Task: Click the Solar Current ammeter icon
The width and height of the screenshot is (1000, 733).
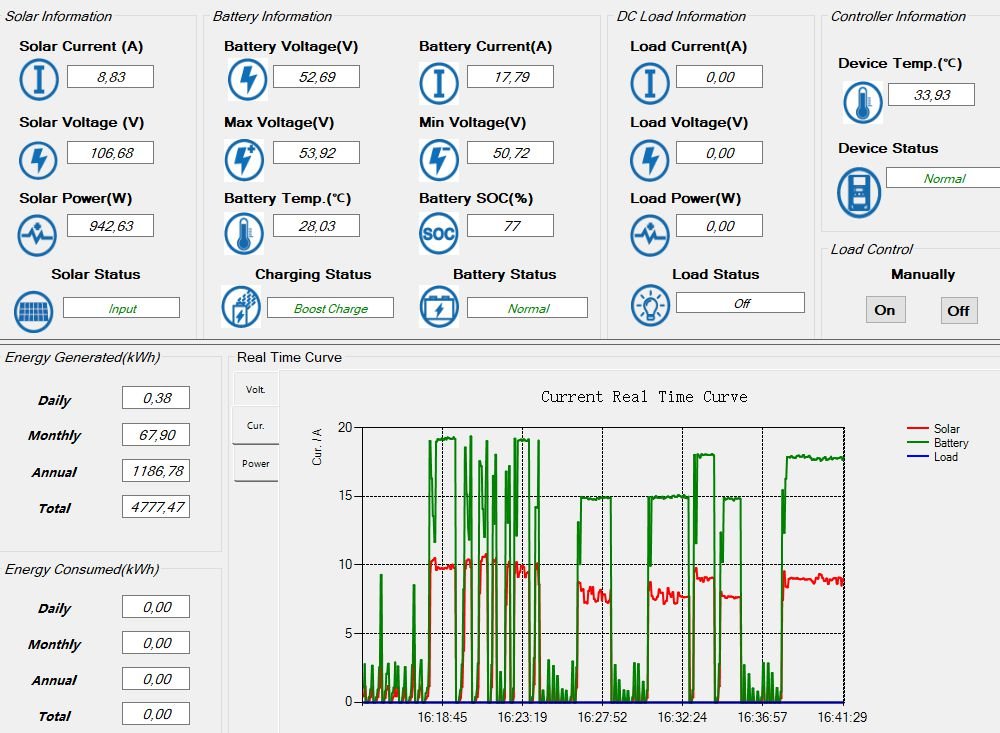Action: (x=38, y=80)
